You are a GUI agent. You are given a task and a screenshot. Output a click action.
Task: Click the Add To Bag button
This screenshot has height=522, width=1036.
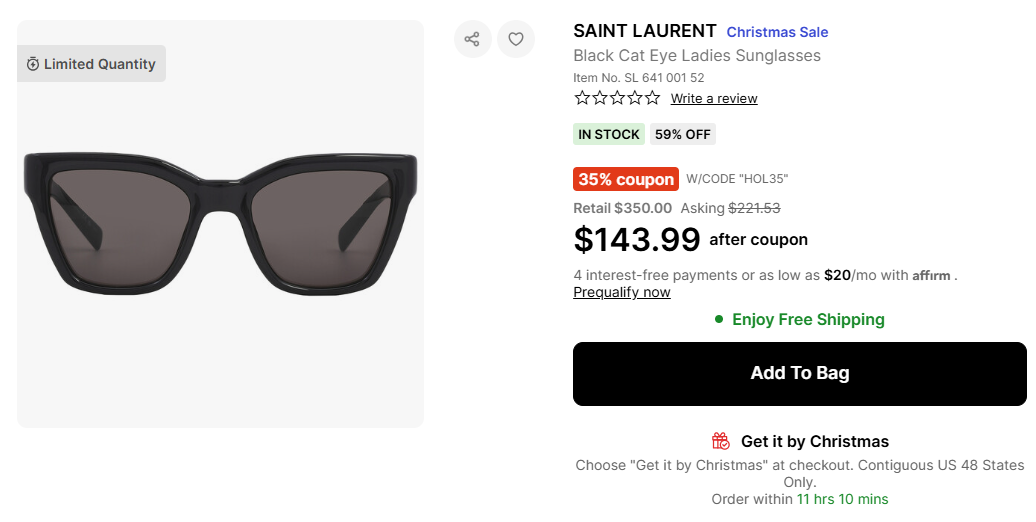(799, 373)
